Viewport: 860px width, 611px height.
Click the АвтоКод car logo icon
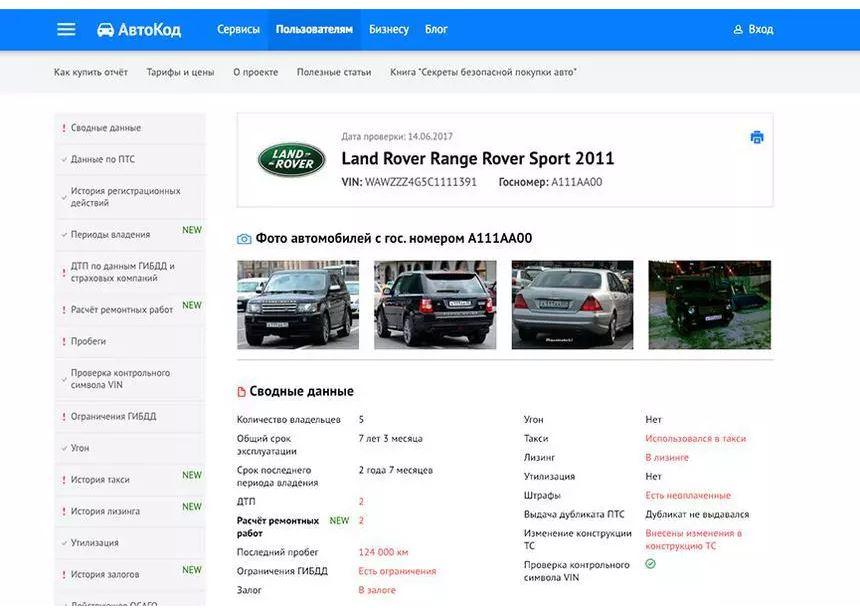(105, 30)
